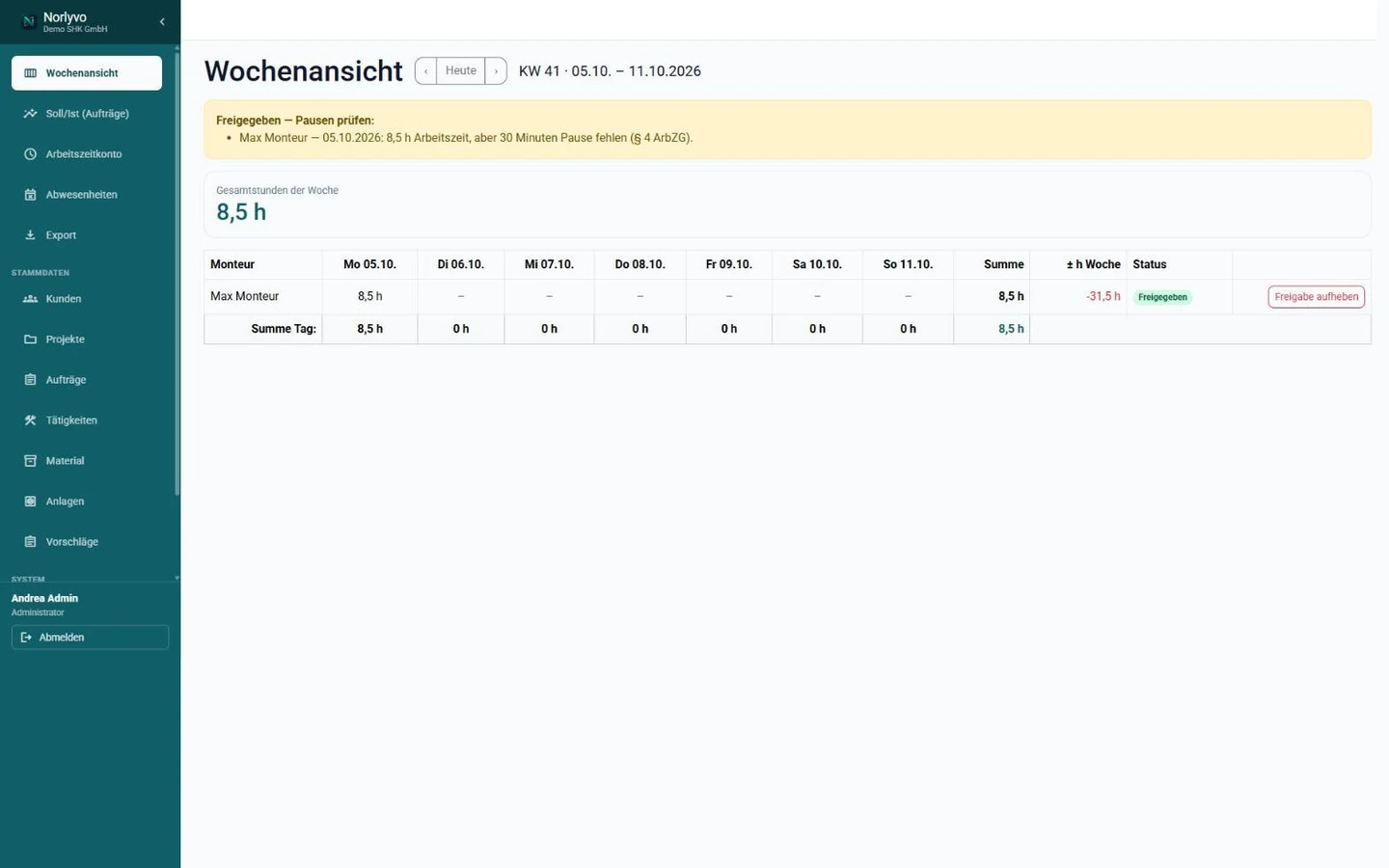
Task: Click the Wochenansicht sidebar icon
Action: [30, 73]
